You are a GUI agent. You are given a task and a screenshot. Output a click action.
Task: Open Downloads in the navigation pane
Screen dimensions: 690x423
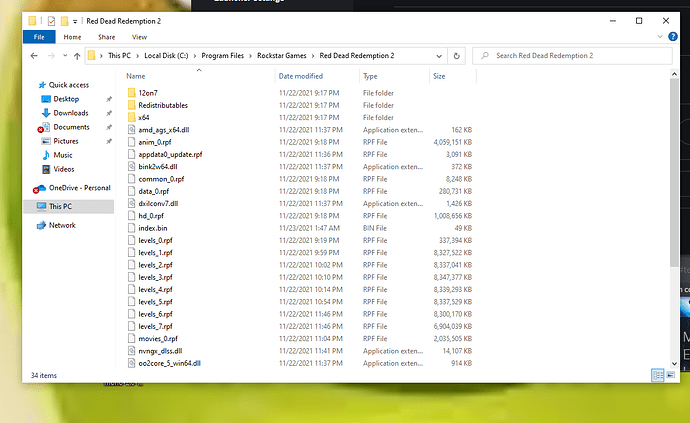[71, 113]
